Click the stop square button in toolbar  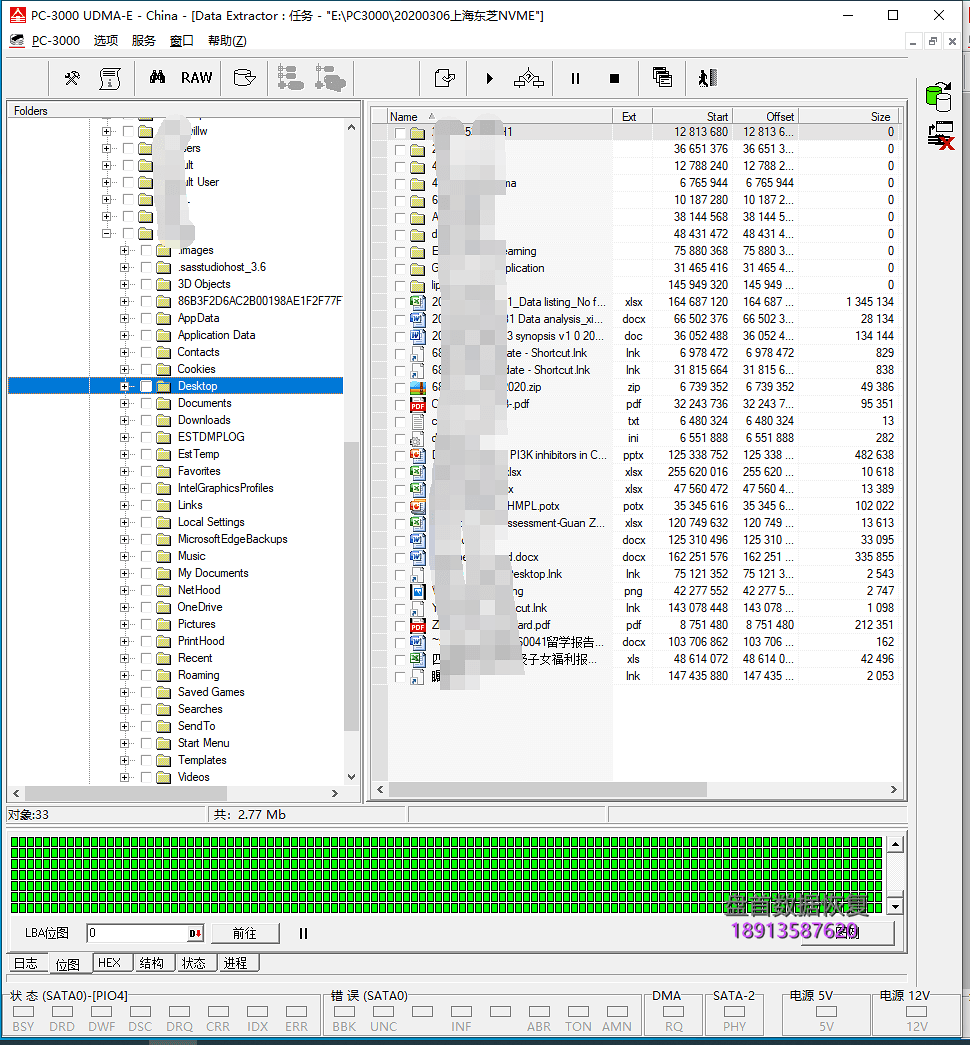click(615, 79)
